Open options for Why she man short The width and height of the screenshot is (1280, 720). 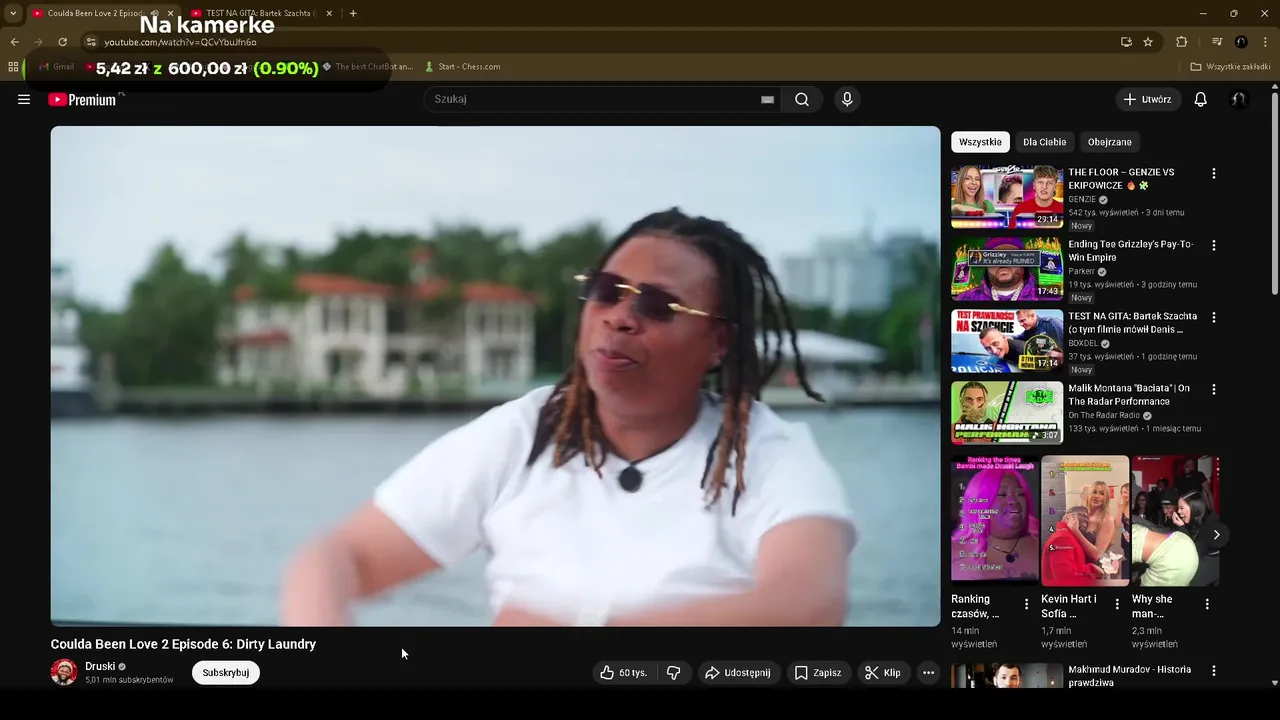coord(1207,604)
